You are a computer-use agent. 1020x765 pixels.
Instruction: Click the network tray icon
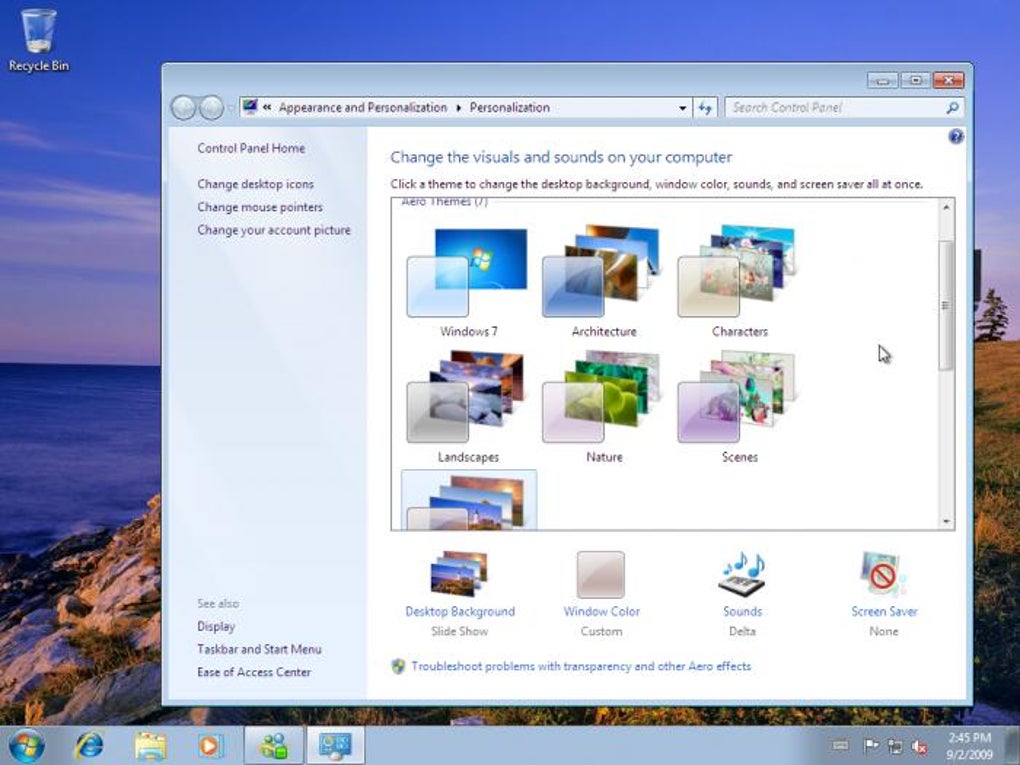click(x=895, y=746)
